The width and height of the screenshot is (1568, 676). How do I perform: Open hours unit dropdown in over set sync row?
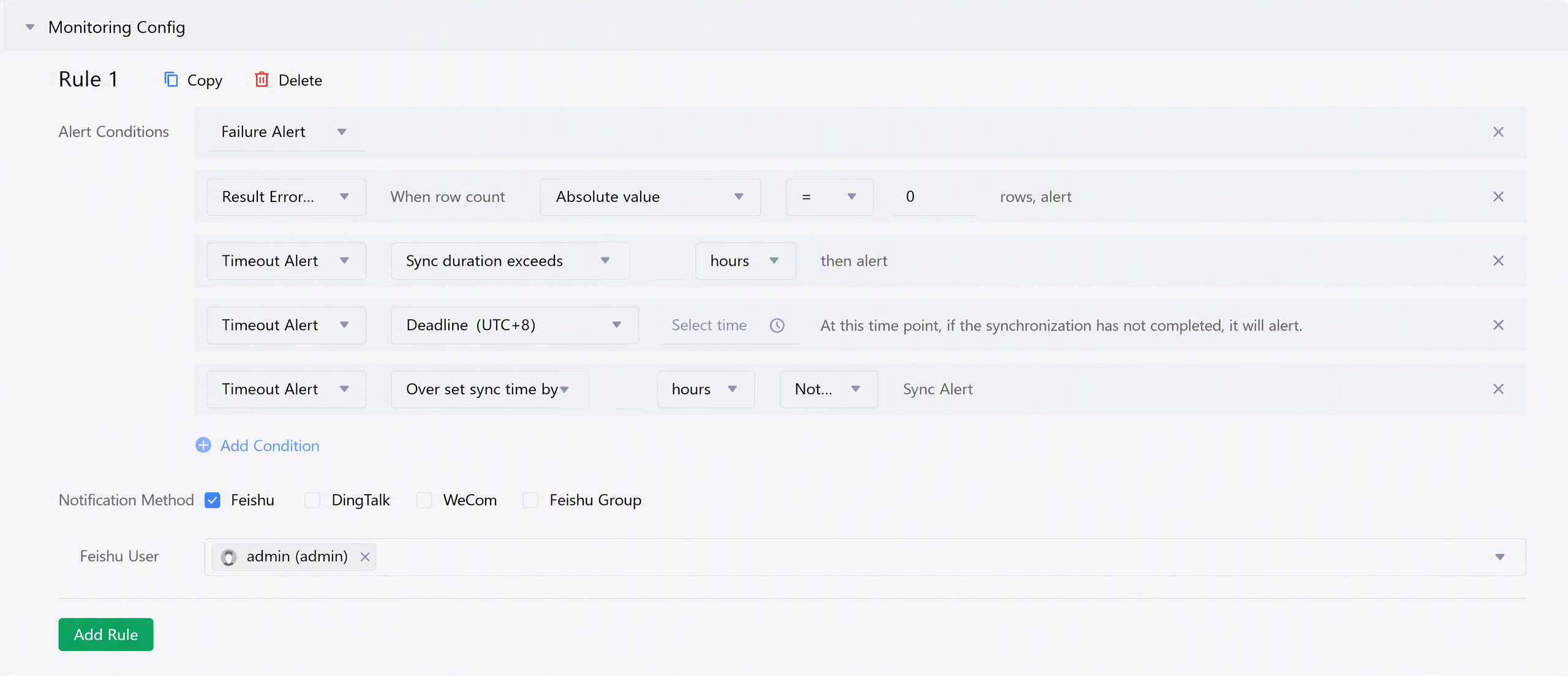coord(706,389)
